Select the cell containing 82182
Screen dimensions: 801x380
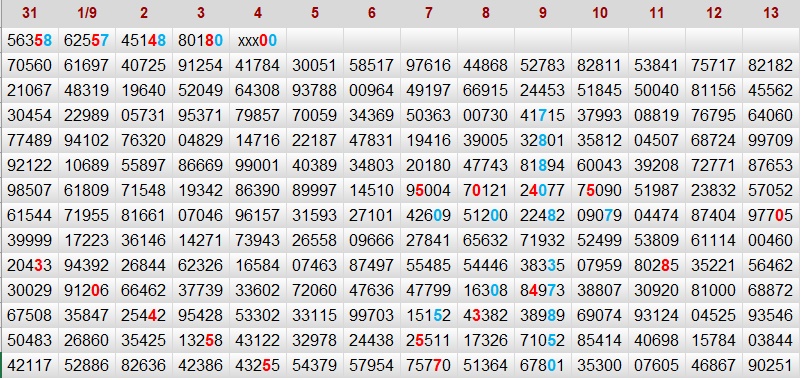[x=771, y=65]
